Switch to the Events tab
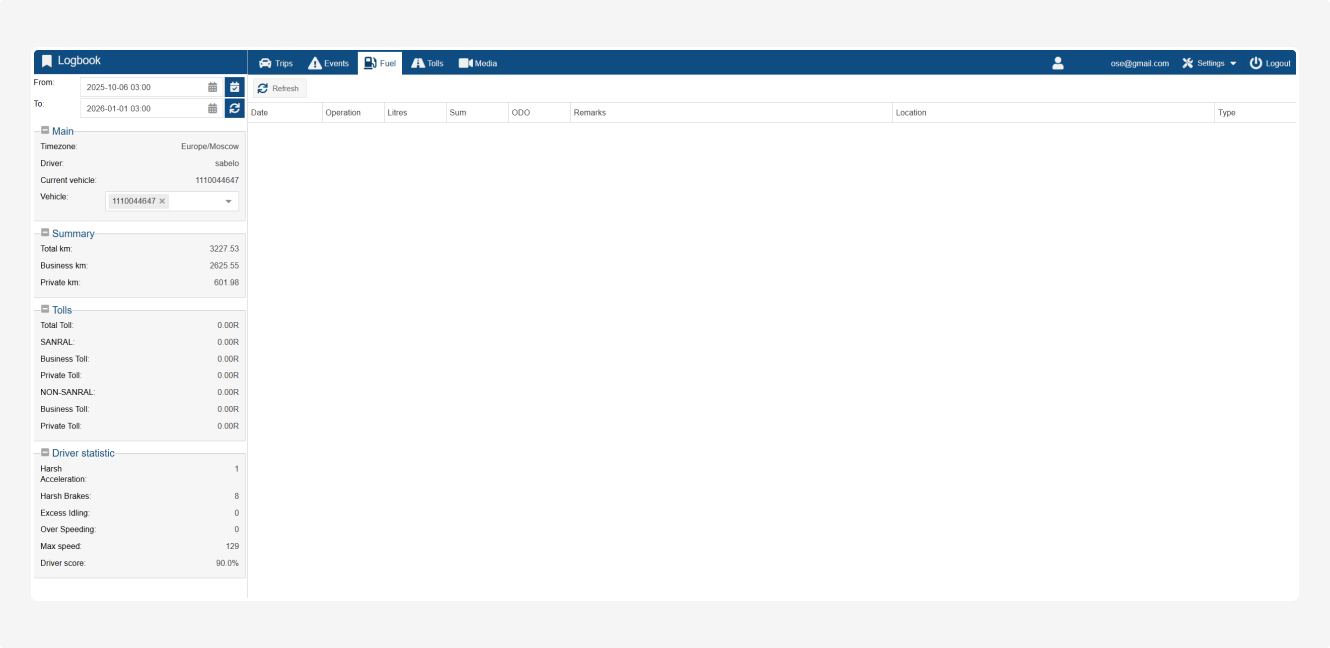 [328, 63]
